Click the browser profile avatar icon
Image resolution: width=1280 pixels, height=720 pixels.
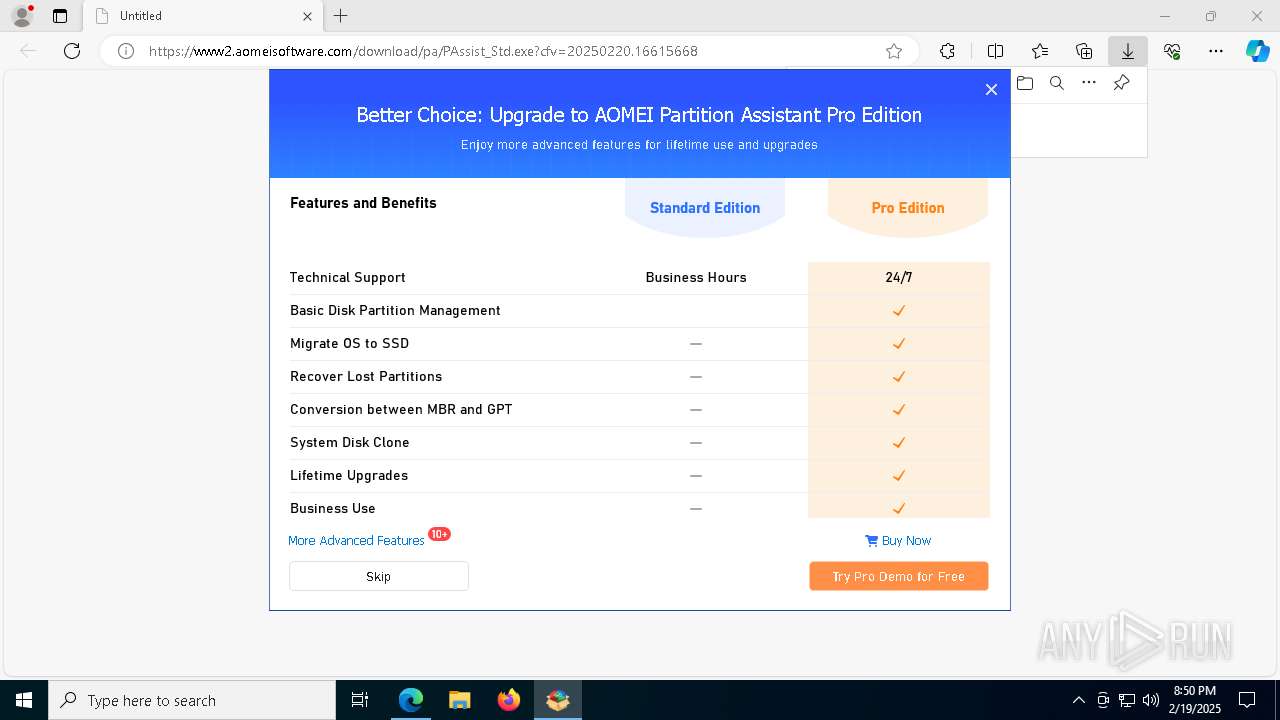[x=22, y=16]
